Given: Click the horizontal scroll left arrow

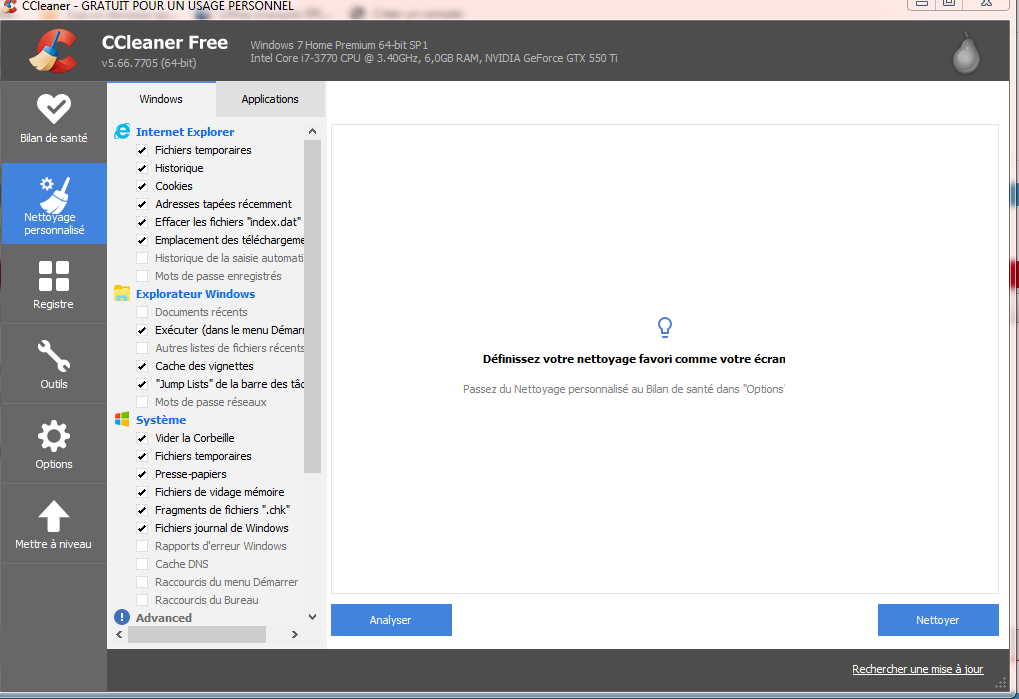Looking at the screenshot, I should coord(119,634).
